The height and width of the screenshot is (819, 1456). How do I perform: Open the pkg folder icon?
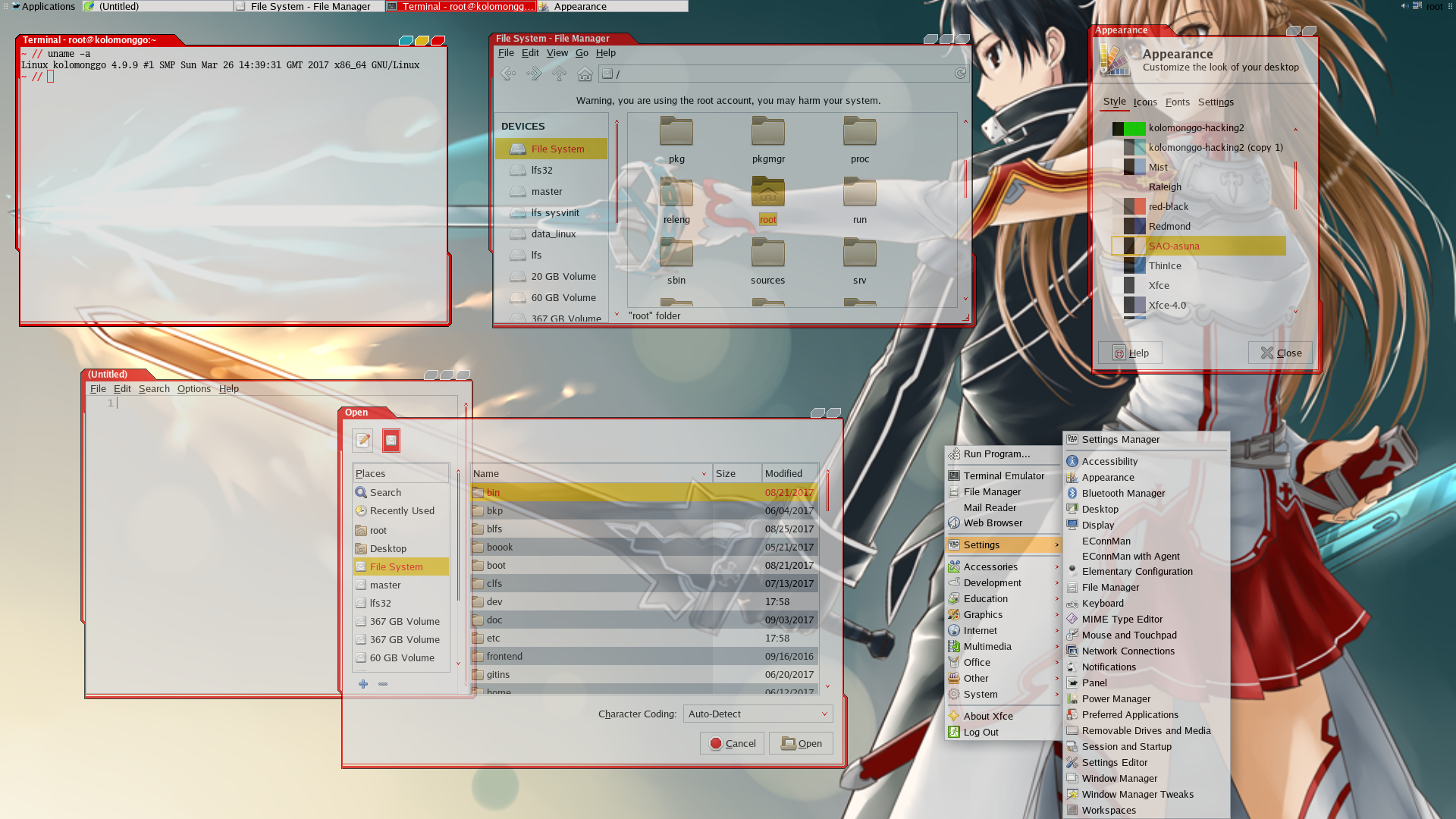(x=676, y=132)
